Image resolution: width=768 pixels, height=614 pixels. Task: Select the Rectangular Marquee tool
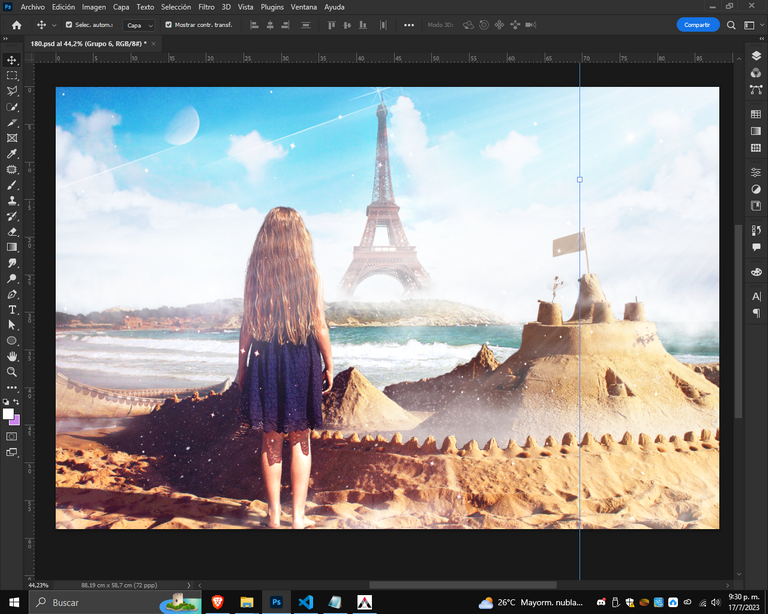coord(12,75)
